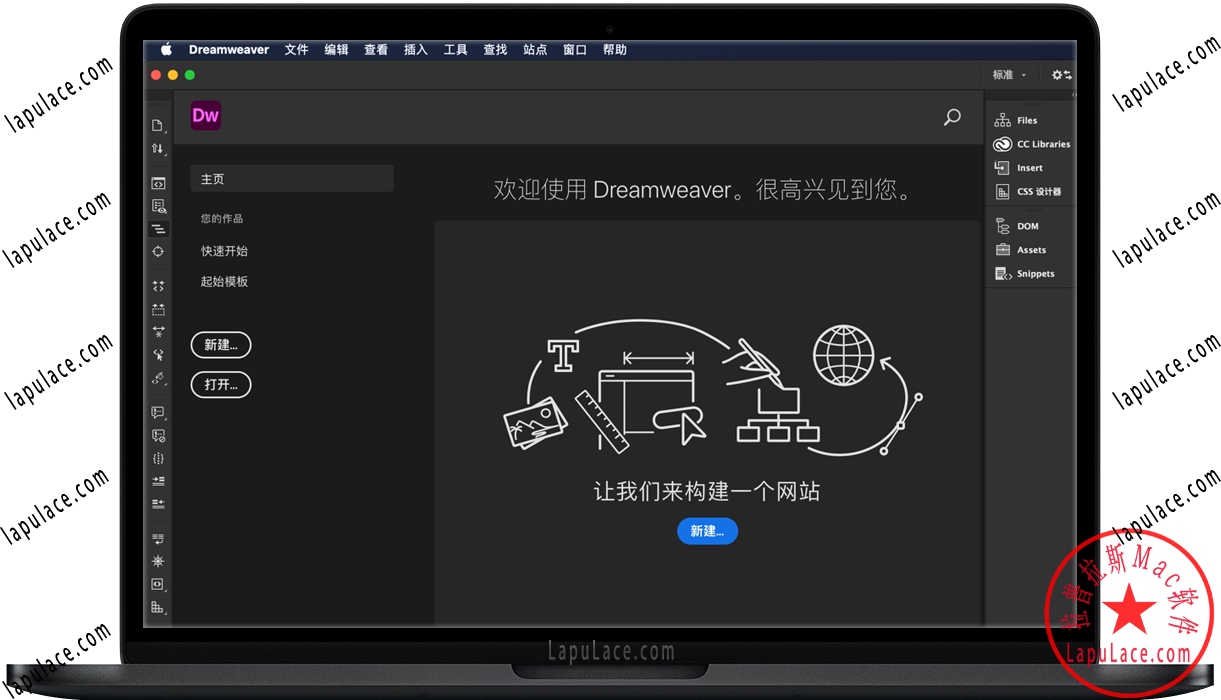Screen dimensions: 1221x700
Task: Open the 站点 menu
Action: 535,50
